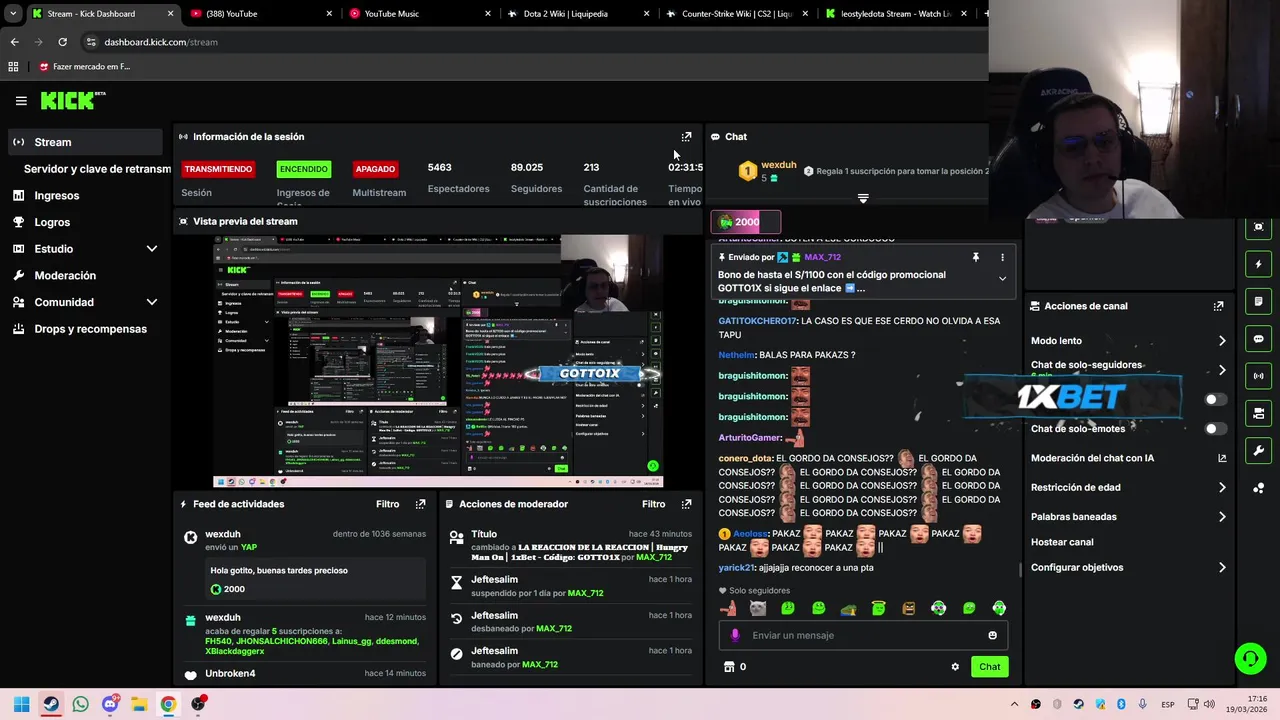The image size is (1280, 720).
Task: Open MAX_712 username in pinned message
Action: [822, 257]
